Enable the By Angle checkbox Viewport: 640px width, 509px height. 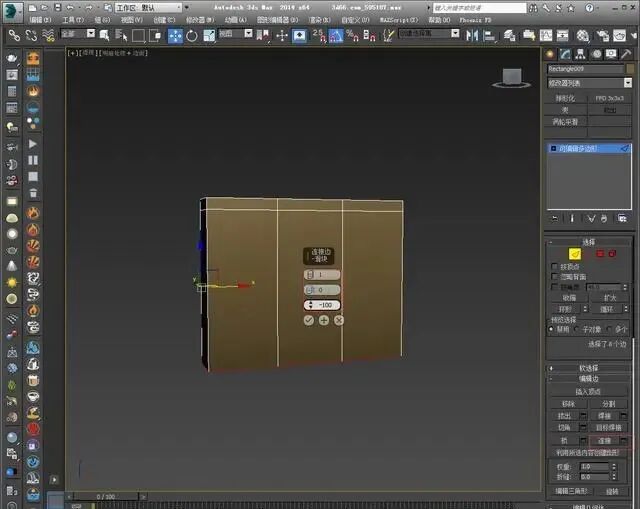(554, 287)
